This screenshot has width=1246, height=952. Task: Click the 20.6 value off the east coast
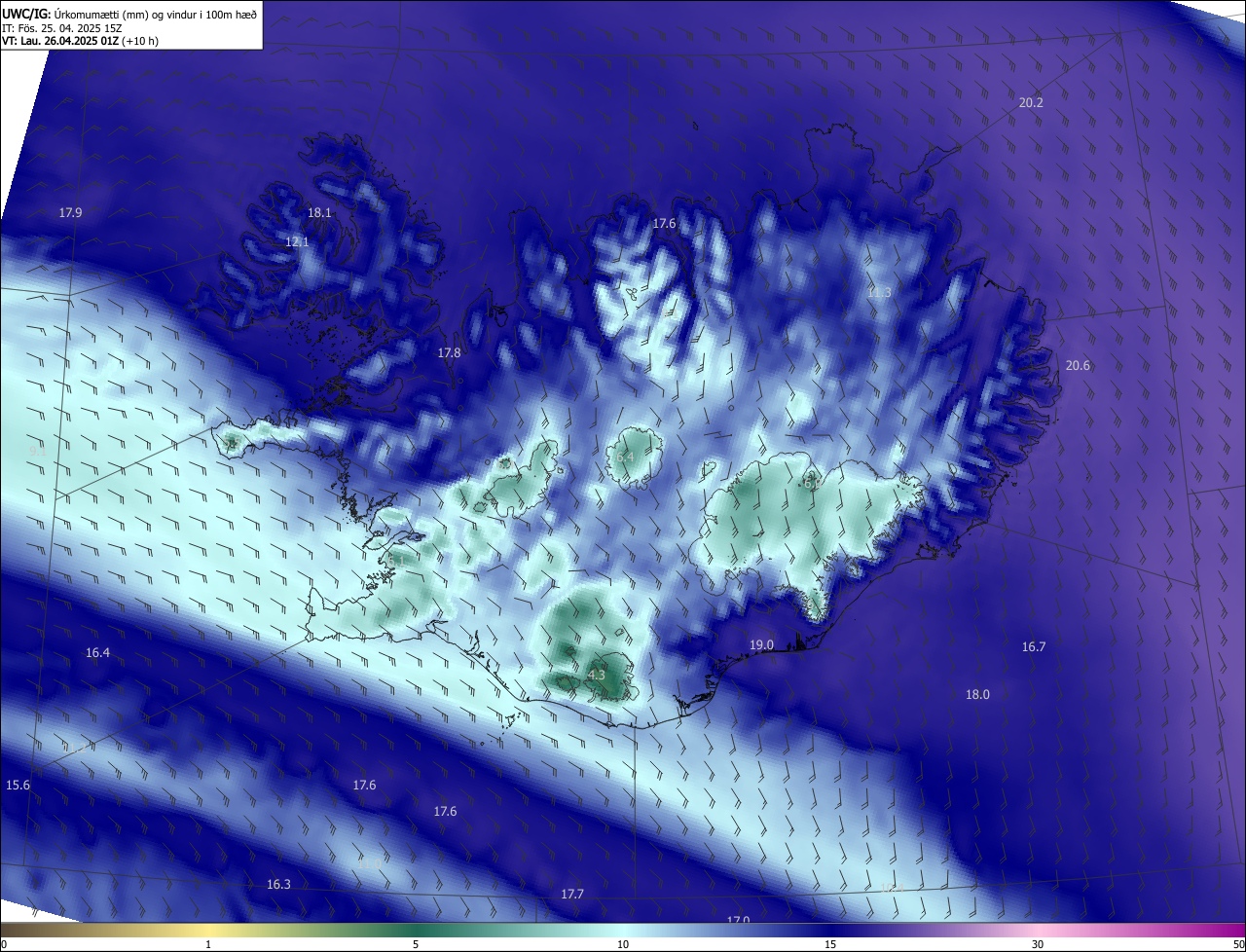[x=1078, y=365]
